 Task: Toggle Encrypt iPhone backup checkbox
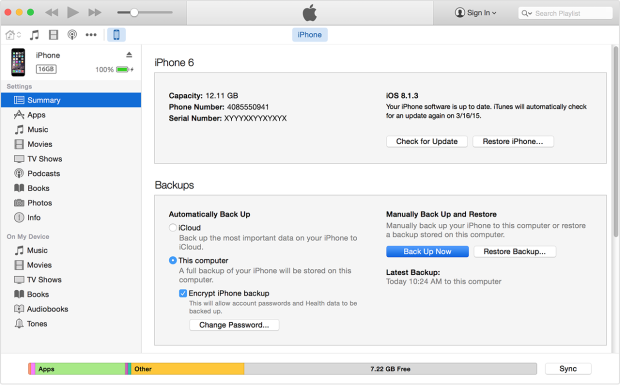tap(183, 293)
